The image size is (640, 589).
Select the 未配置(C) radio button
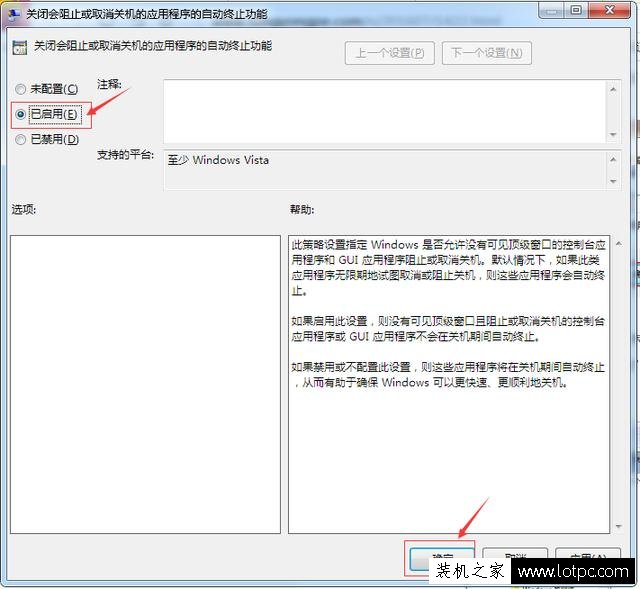click(x=20, y=89)
